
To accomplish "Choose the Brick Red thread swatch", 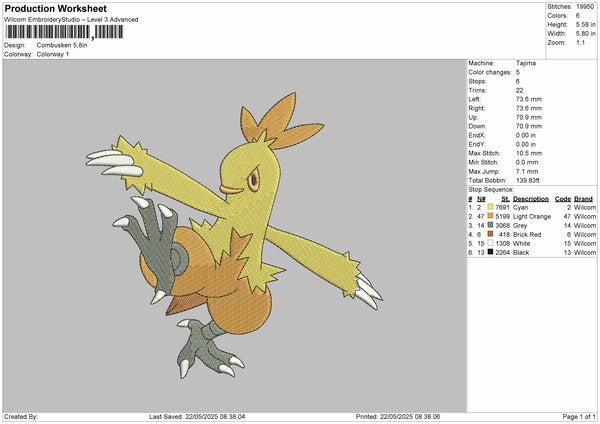I will 490,234.
